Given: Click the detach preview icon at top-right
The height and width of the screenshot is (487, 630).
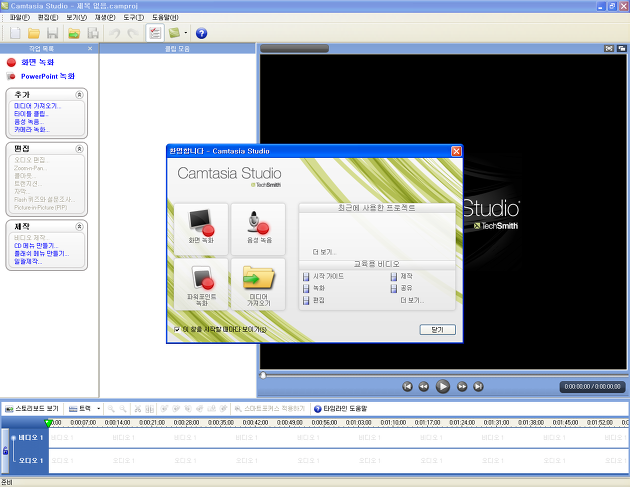Looking at the screenshot, I should click(622, 49).
